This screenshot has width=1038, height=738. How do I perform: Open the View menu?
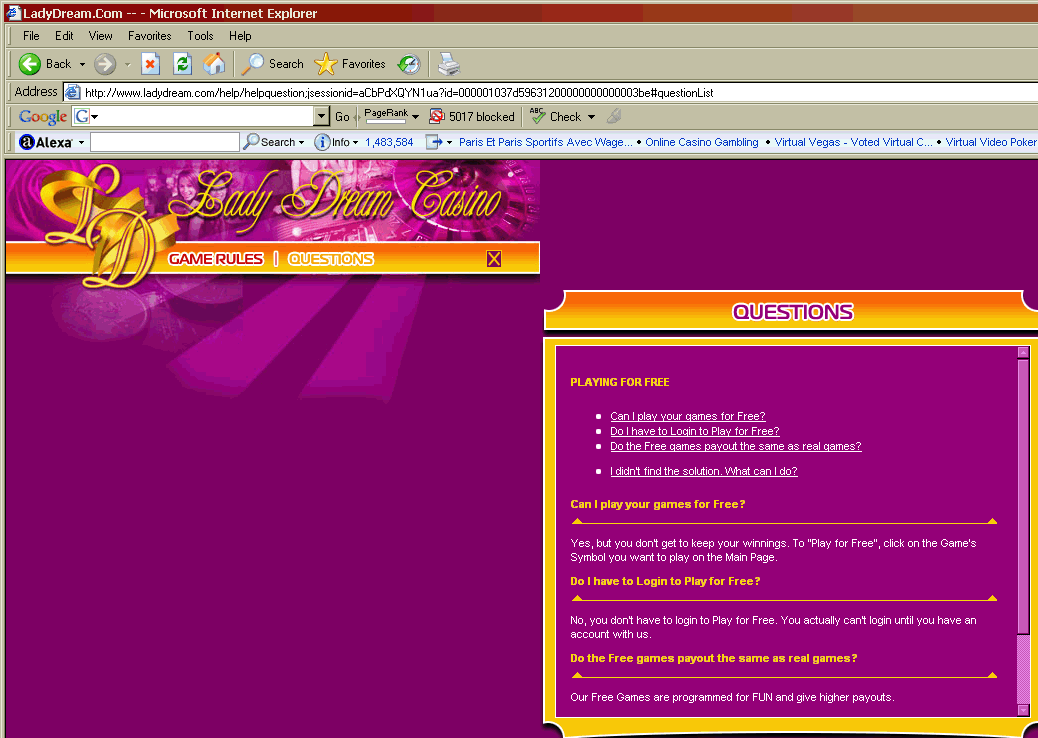click(x=101, y=36)
